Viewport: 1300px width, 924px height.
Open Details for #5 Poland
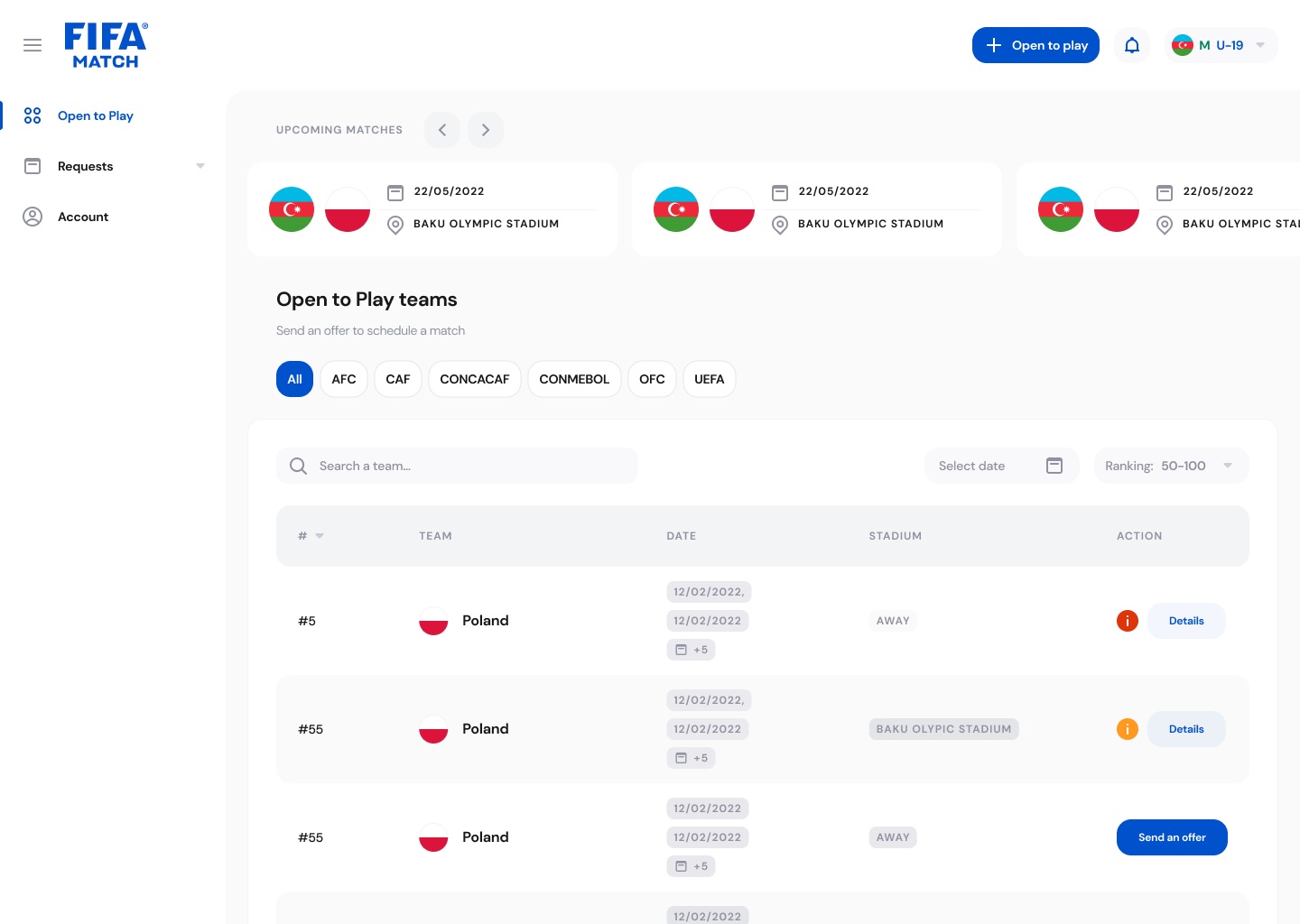(1186, 621)
